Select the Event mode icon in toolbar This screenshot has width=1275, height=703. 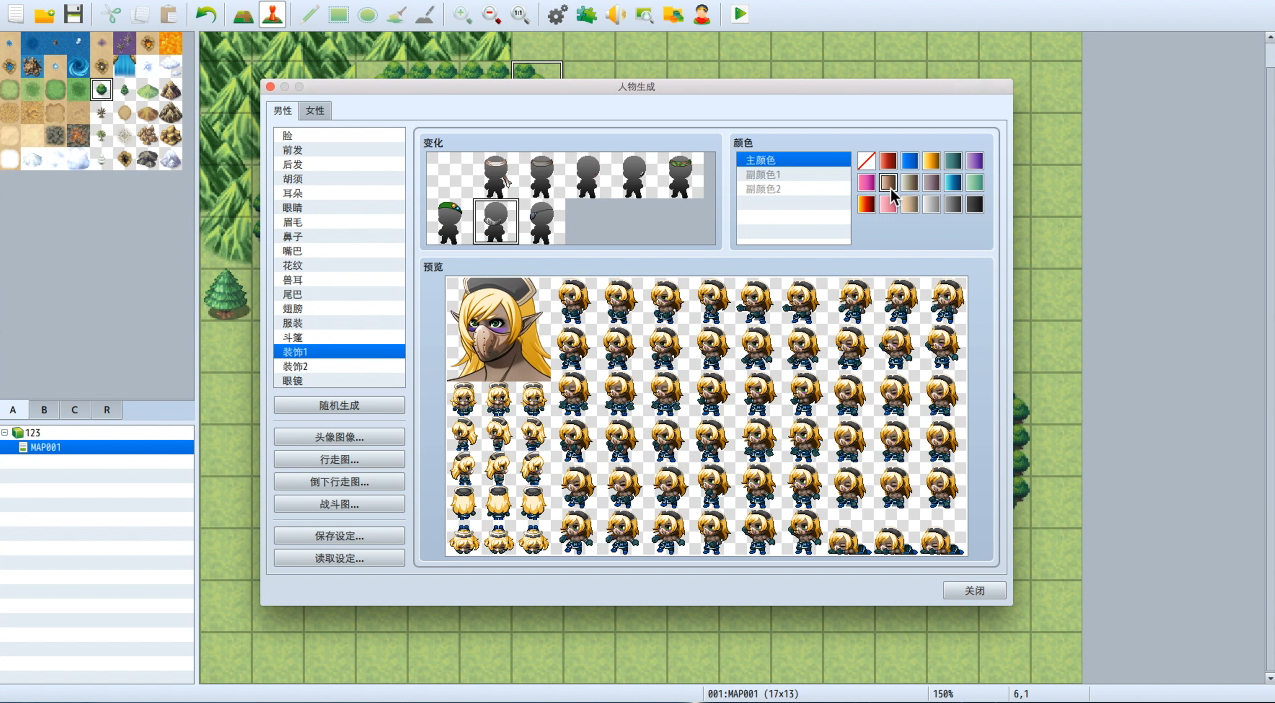pos(272,14)
